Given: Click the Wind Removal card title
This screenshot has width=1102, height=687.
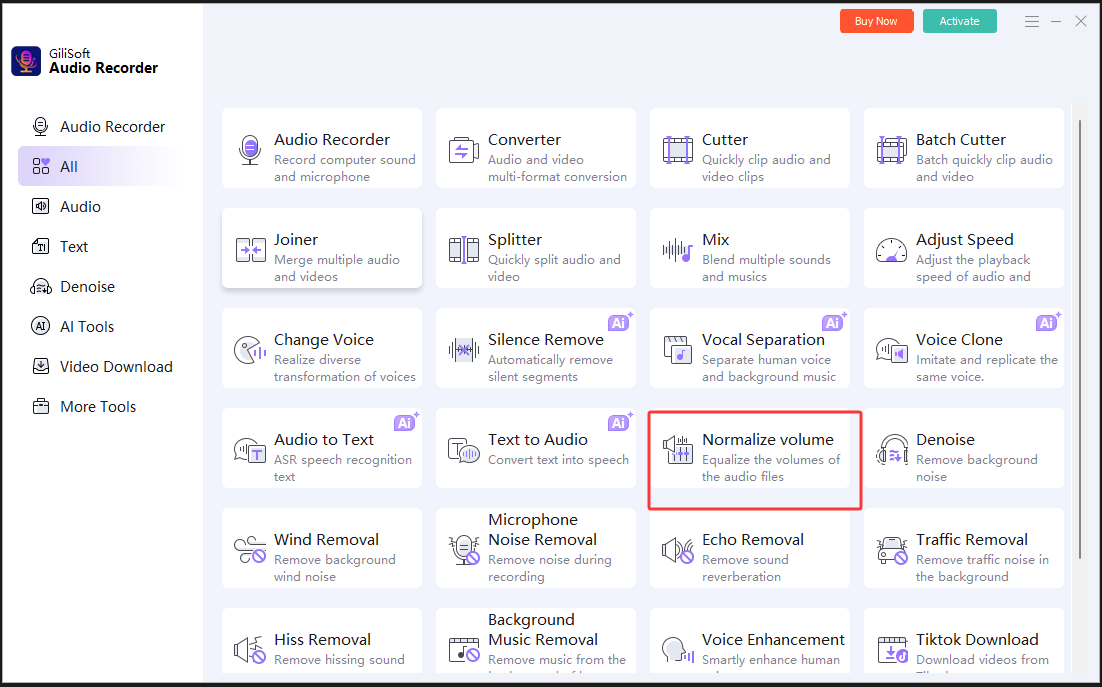Looking at the screenshot, I should point(326,539).
